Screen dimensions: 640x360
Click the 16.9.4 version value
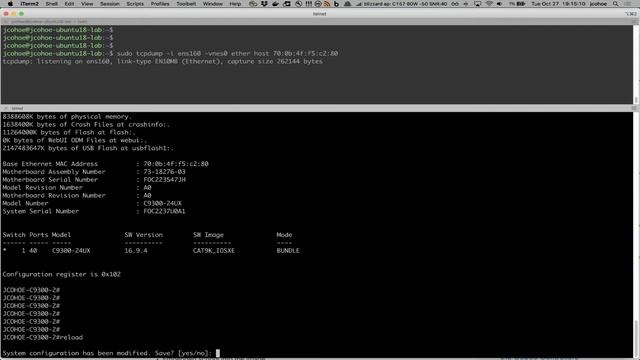(136, 251)
